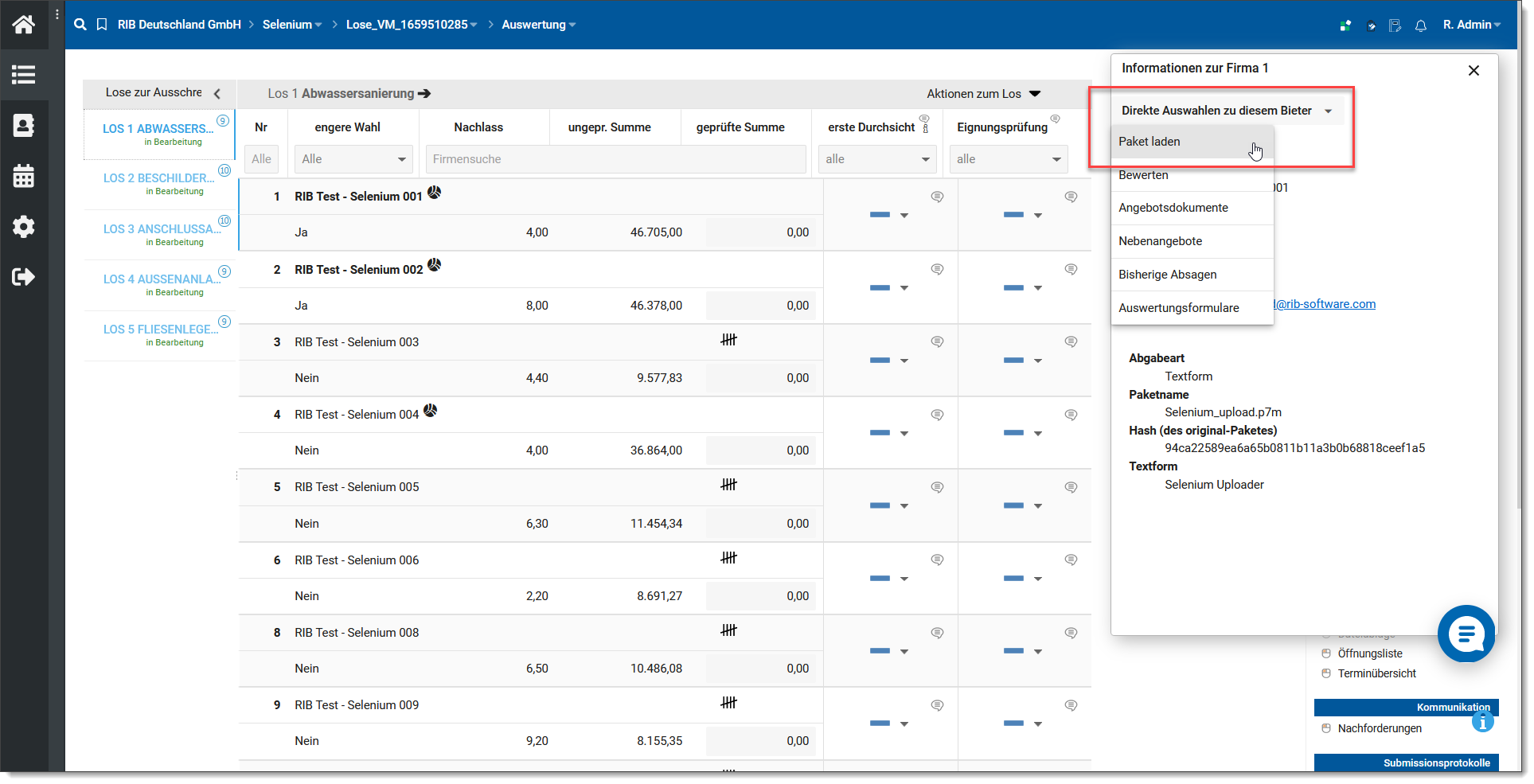This screenshot has height=784, width=1534.
Task: Open the clipboard tasks icon in header
Action: (1371, 25)
